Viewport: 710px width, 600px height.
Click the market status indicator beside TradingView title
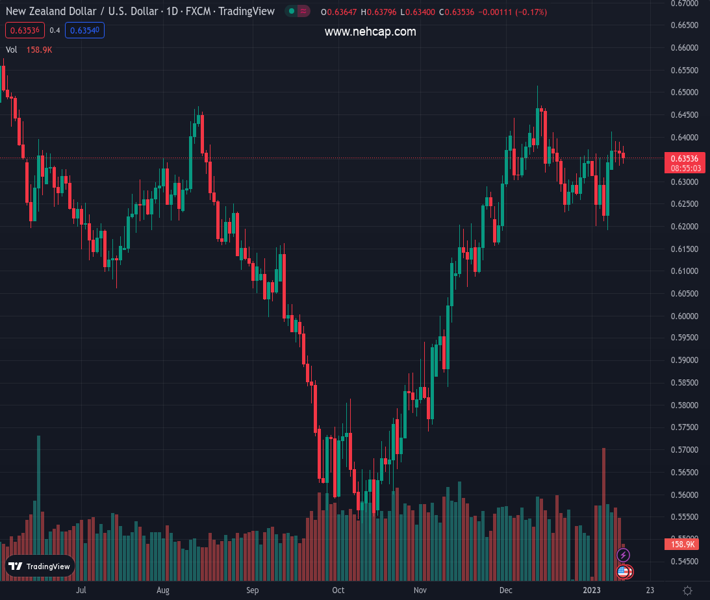pos(291,11)
